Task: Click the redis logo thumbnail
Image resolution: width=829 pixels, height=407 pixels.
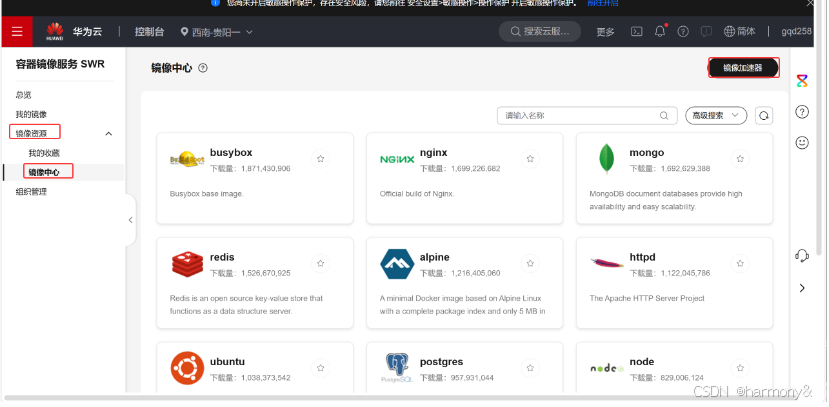Action: pos(187,264)
